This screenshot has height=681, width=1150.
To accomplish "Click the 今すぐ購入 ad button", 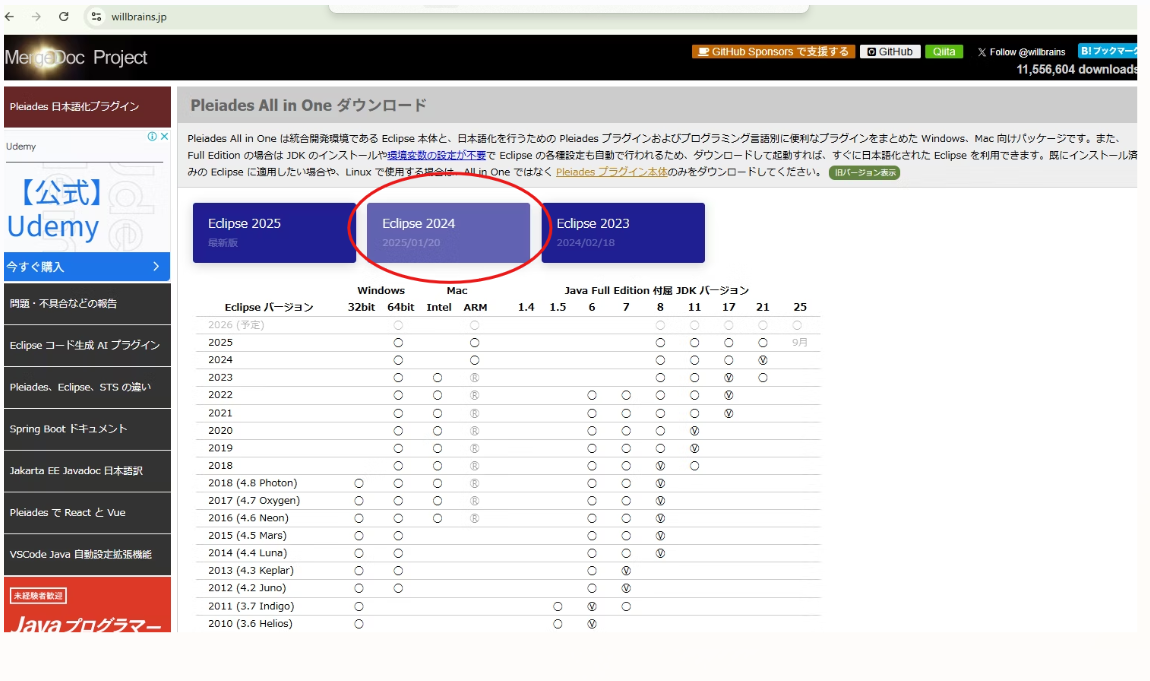I will point(87,267).
